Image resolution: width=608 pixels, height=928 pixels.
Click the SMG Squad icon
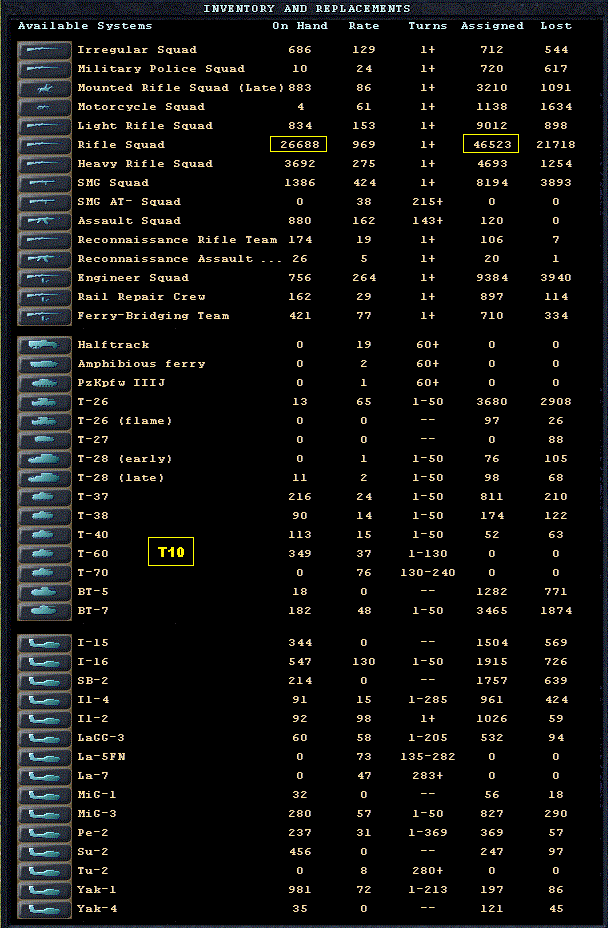point(44,183)
